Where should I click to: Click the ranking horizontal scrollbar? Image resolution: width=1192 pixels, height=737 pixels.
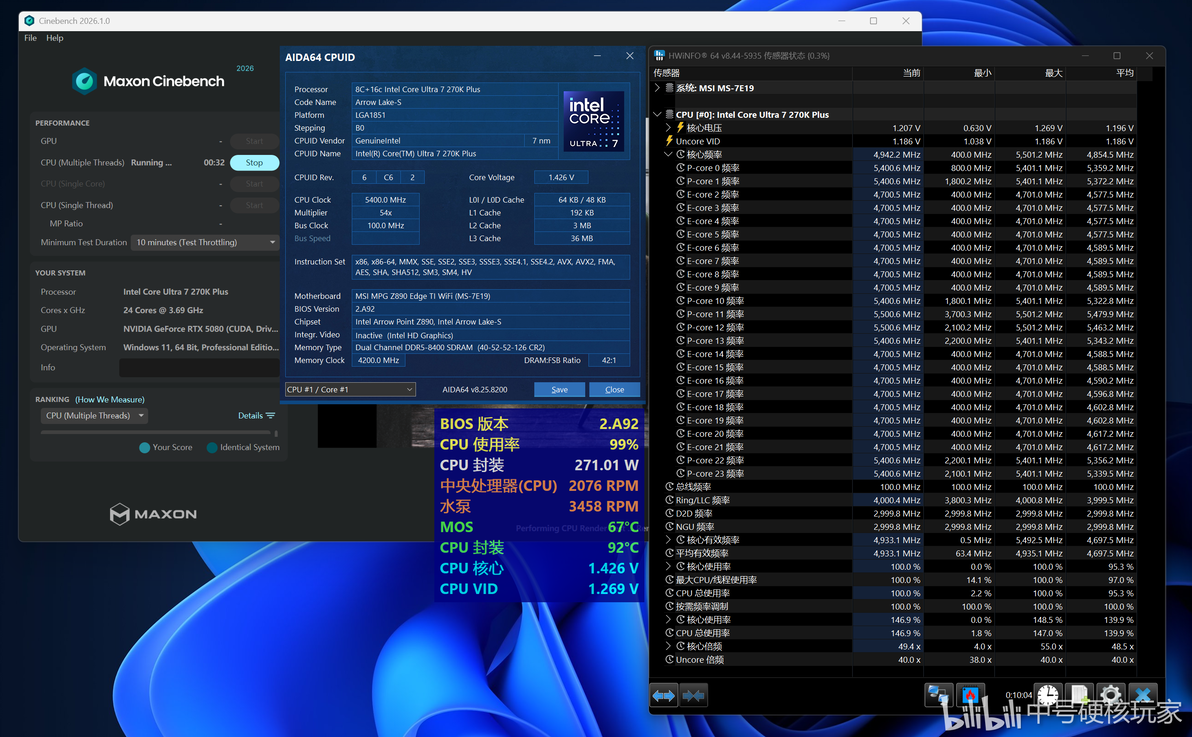(x=157, y=432)
